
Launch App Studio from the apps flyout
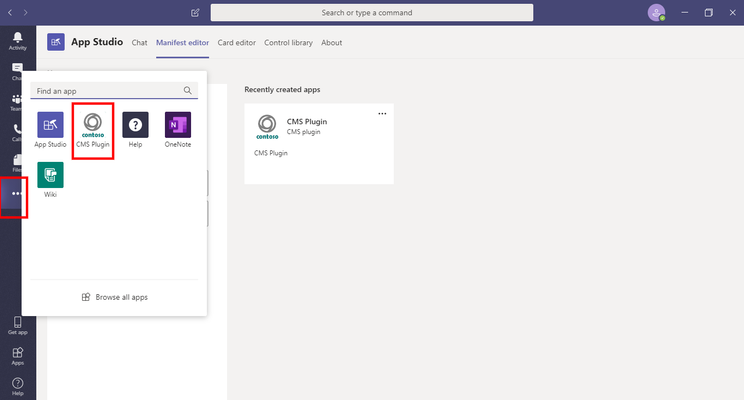(x=50, y=130)
